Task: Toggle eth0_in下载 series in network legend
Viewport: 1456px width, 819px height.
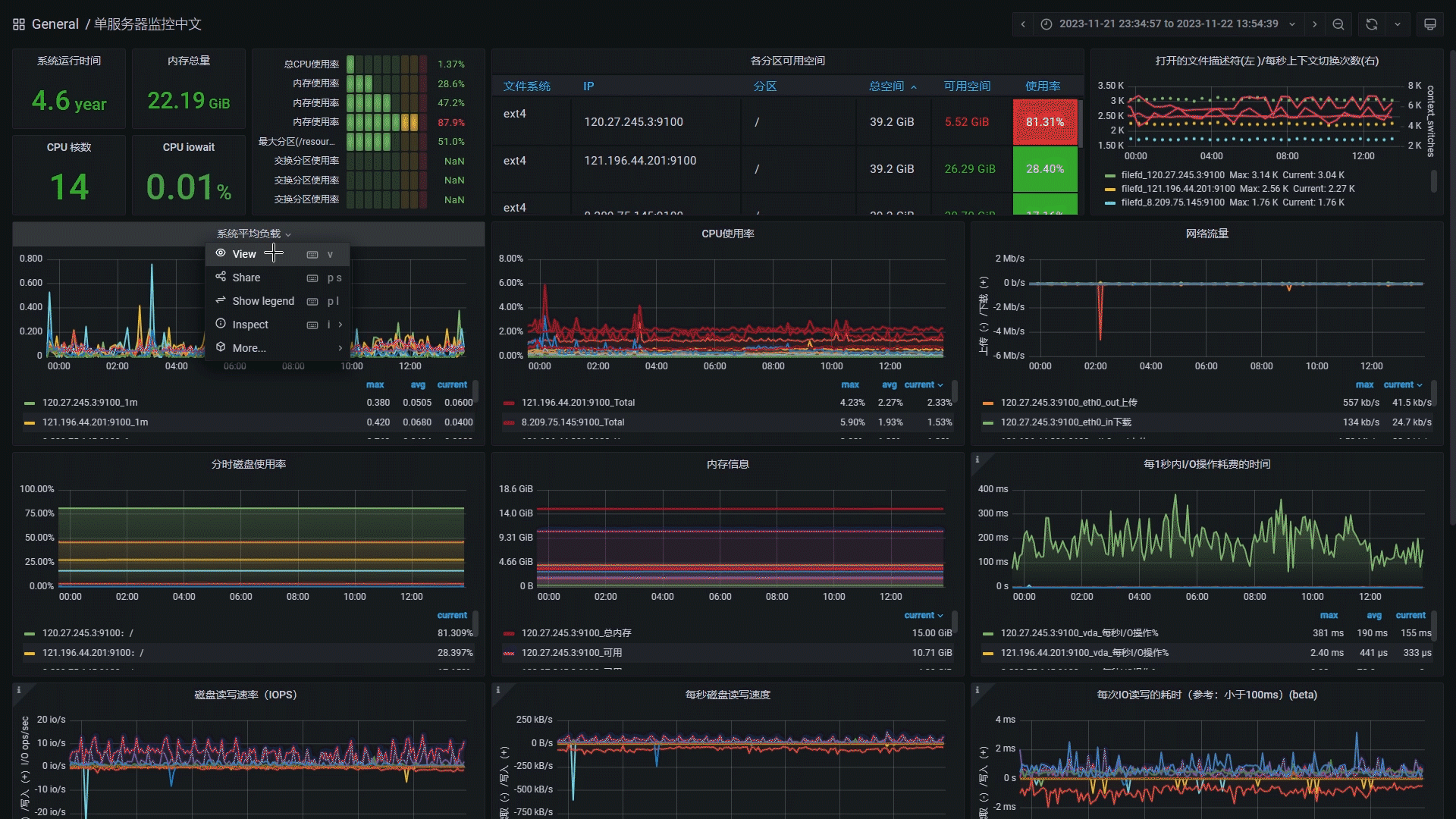Action: click(x=1065, y=422)
